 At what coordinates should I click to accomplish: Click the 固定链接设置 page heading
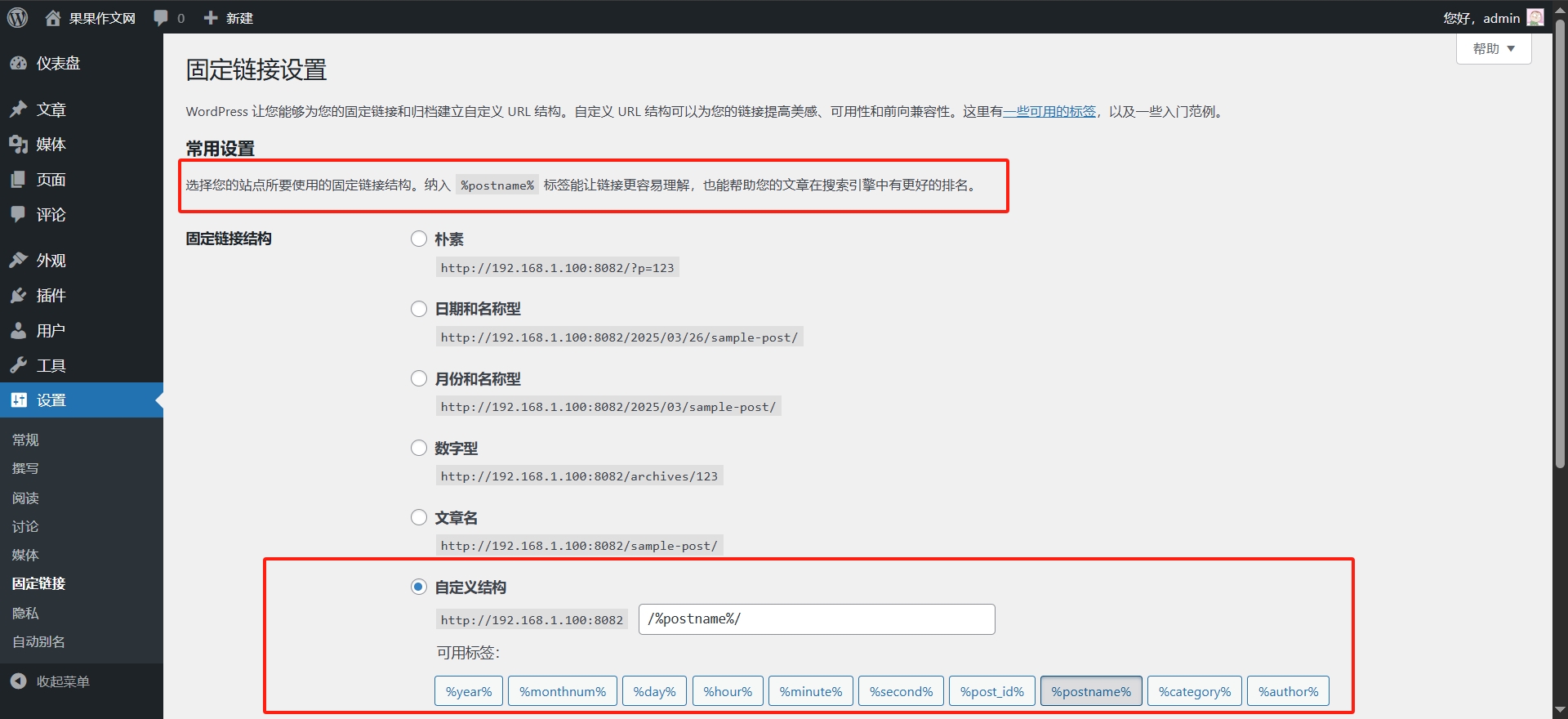click(256, 69)
